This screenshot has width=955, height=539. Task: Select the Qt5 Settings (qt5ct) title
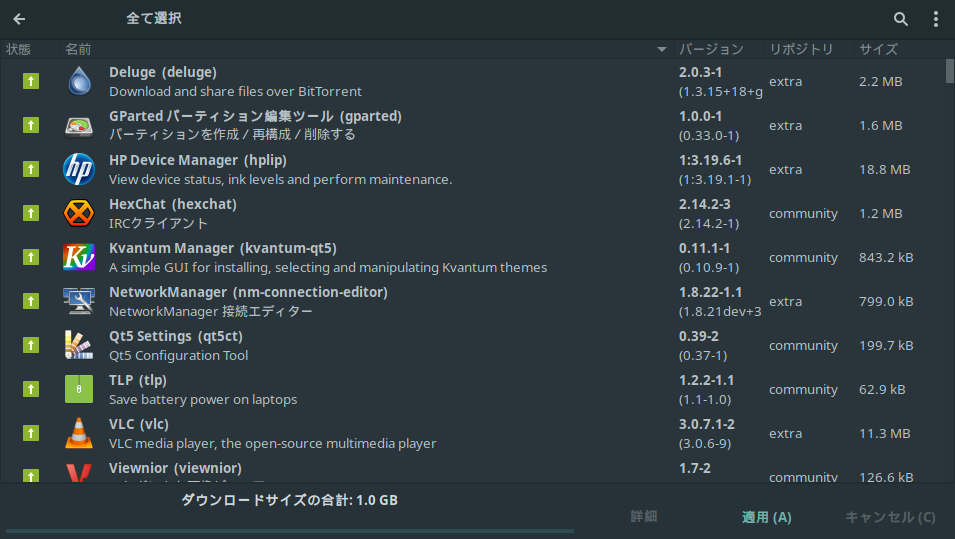coord(176,336)
